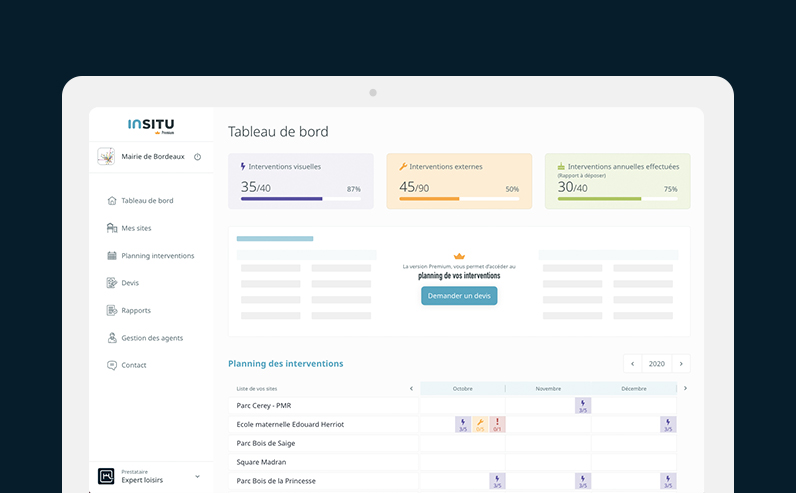Click the Devis document icon in sidebar

point(112,283)
